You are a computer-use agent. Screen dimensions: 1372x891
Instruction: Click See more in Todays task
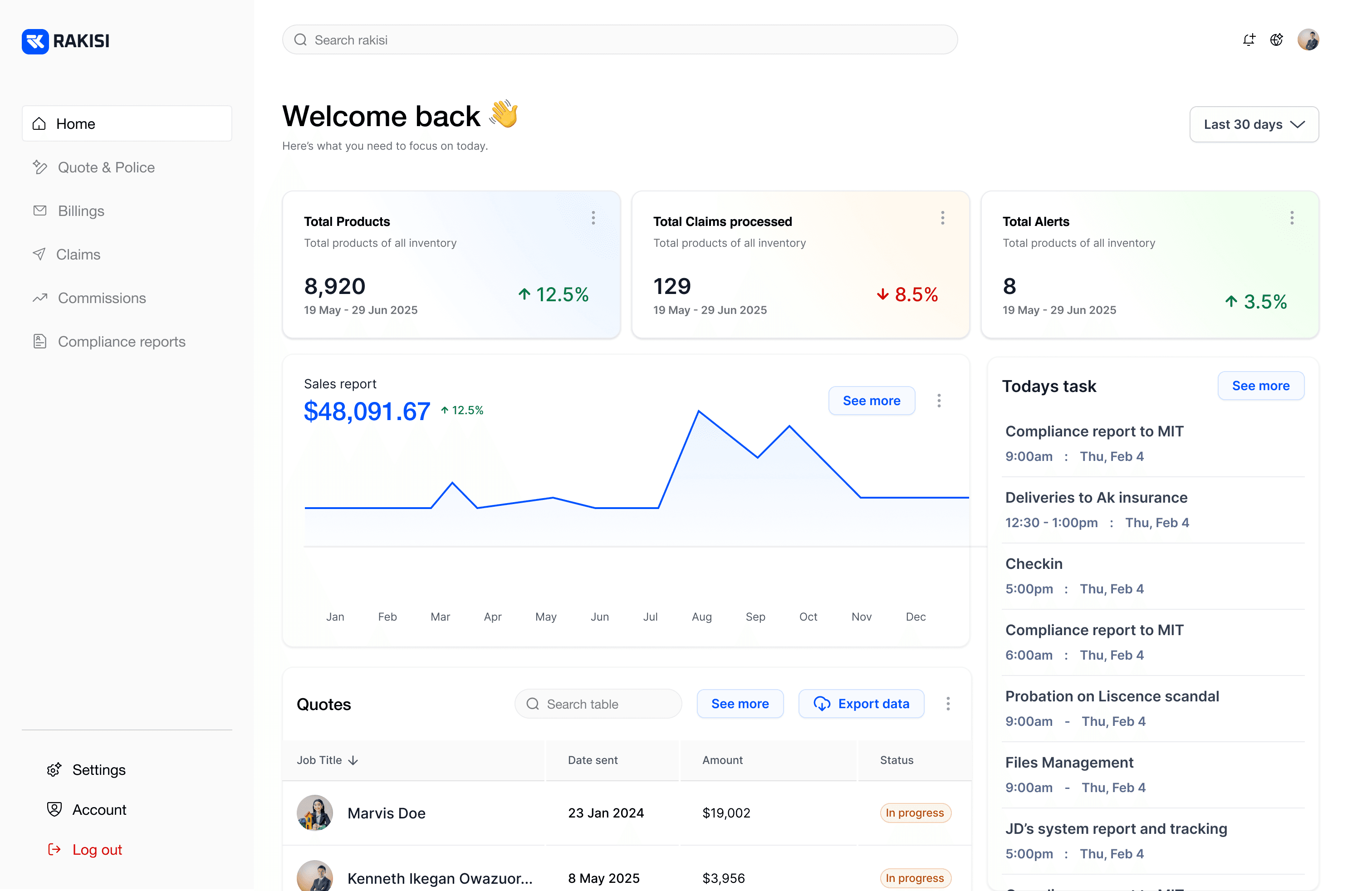1260,386
